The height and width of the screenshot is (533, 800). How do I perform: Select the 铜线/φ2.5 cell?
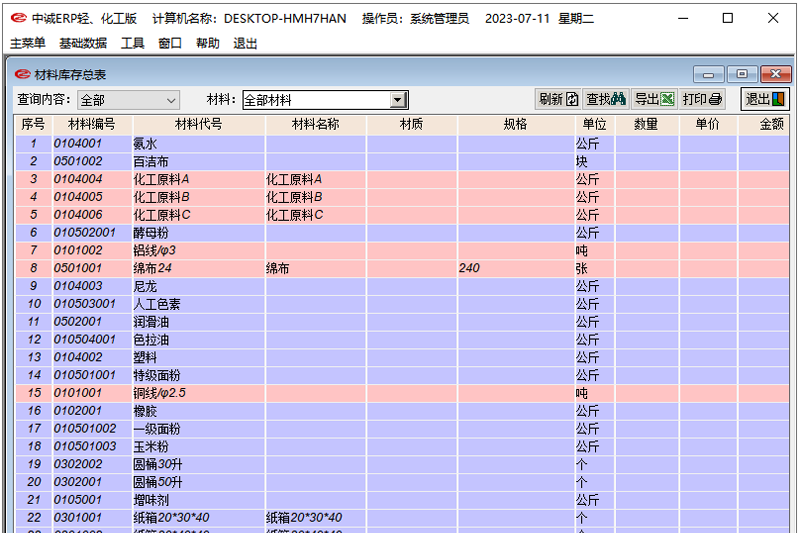click(x=198, y=393)
